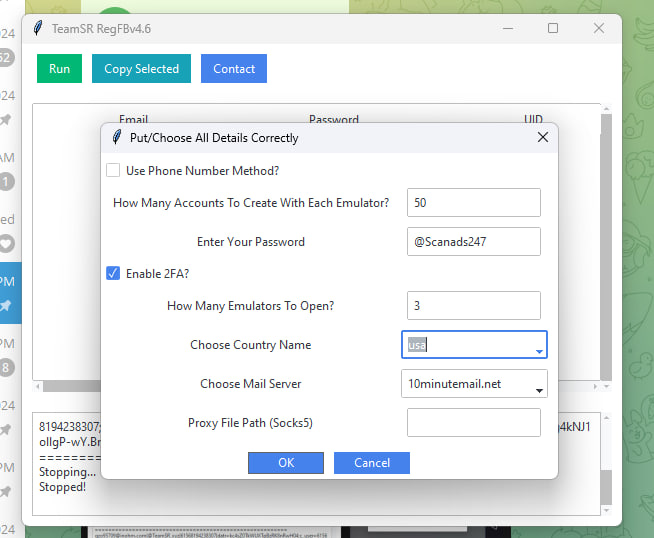Image resolution: width=654 pixels, height=538 pixels.
Task: Minimize the TeamSR RegFBv4.6 window
Action: [507, 28]
